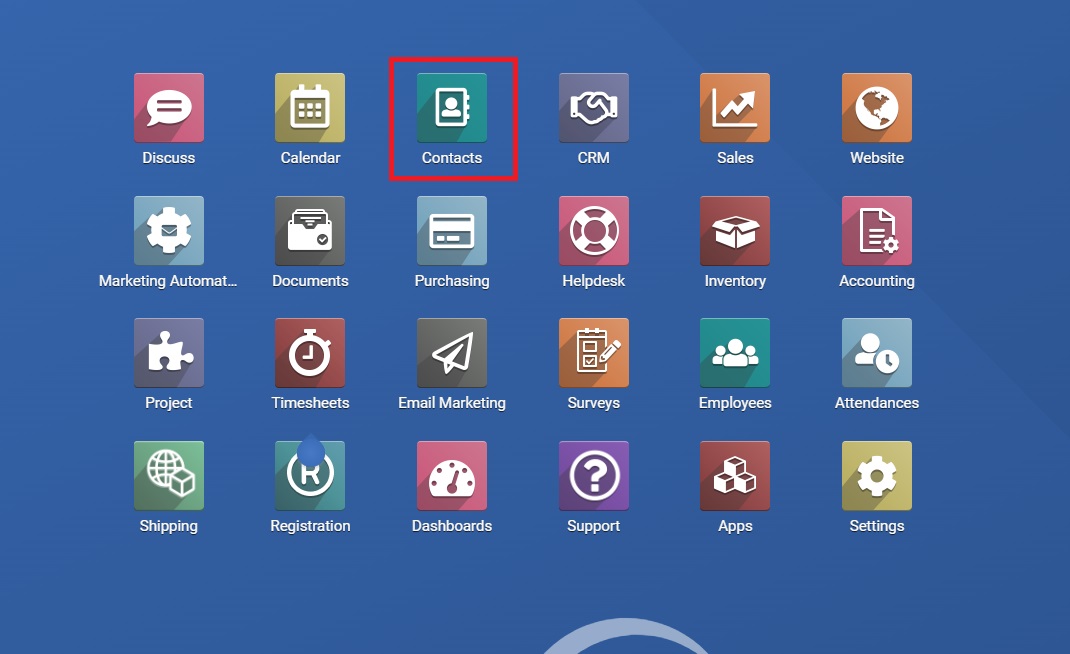
Task: Open the Sales app
Action: point(735,108)
